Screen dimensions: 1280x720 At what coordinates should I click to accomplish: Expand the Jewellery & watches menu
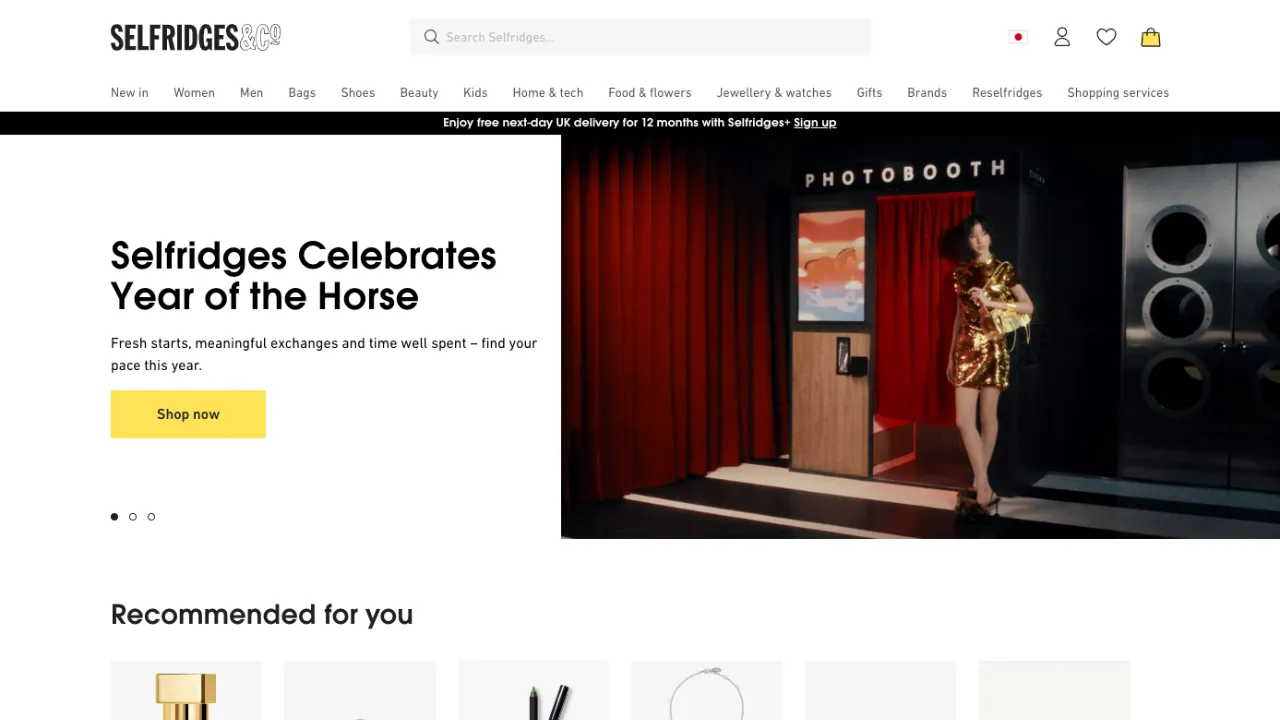[773, 93]
